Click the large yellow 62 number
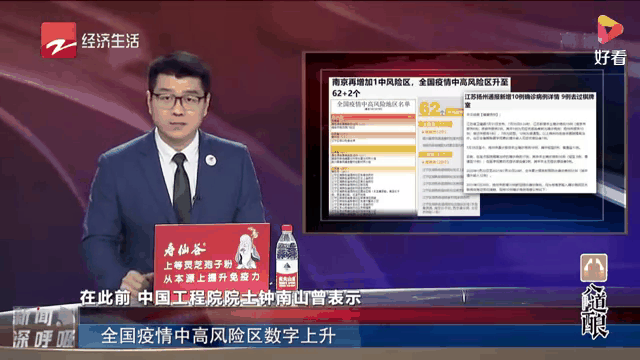Viewport: 640px width, 360px height. (x=430, y=109)
